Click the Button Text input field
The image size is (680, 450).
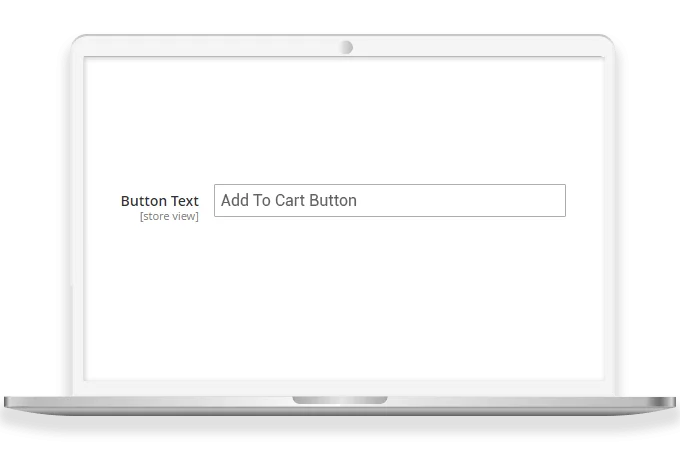click(389, 200)
